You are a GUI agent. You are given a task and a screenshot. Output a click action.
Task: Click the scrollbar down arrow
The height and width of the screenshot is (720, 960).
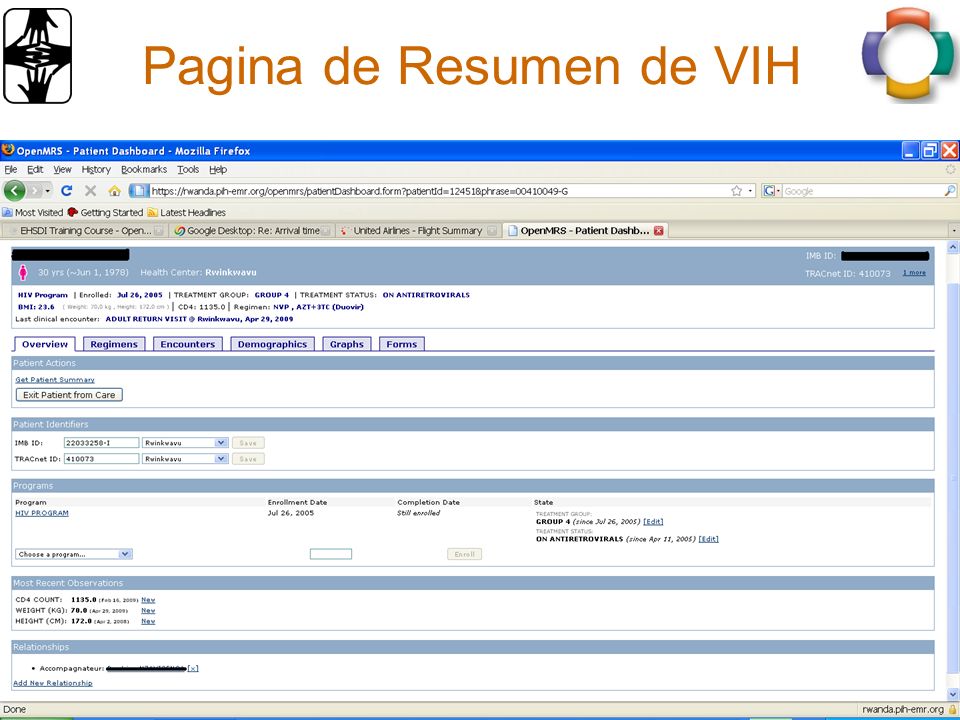[953, 694]
